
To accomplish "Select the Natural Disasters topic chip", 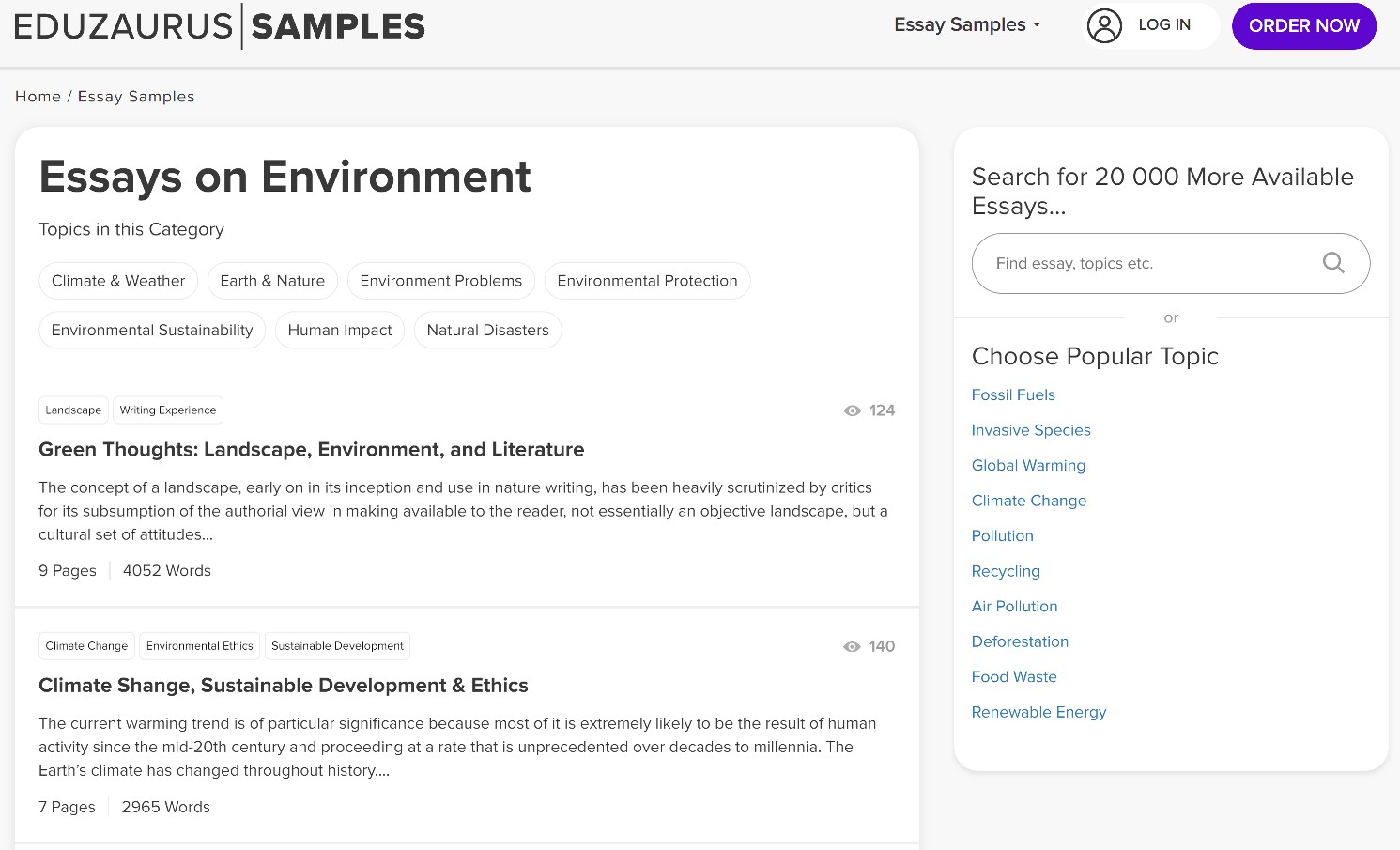I will point(487,331).
